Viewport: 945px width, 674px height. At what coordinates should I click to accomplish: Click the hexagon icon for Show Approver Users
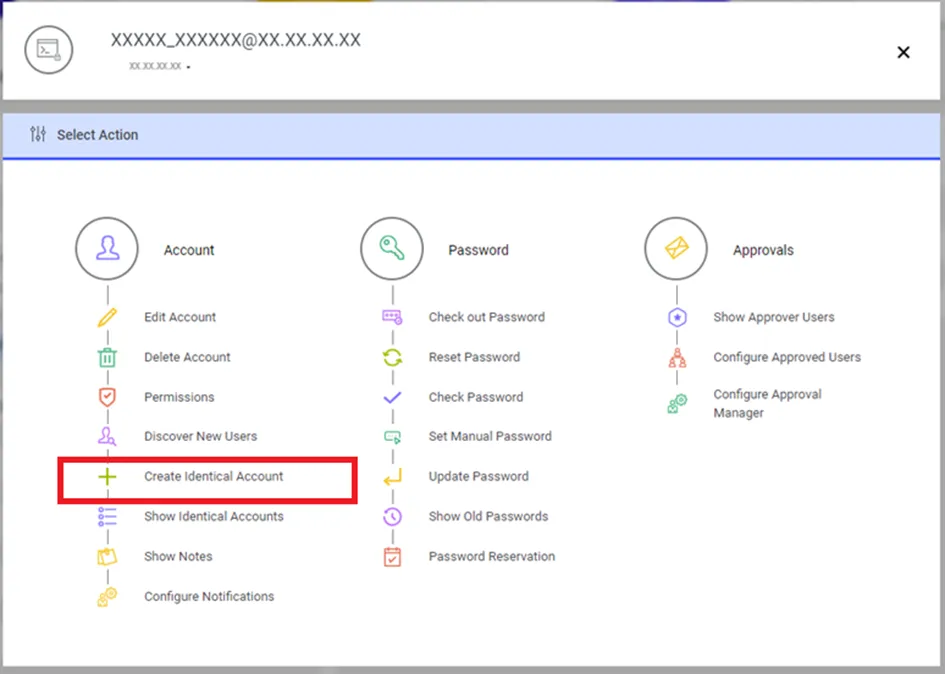(677, 317)
